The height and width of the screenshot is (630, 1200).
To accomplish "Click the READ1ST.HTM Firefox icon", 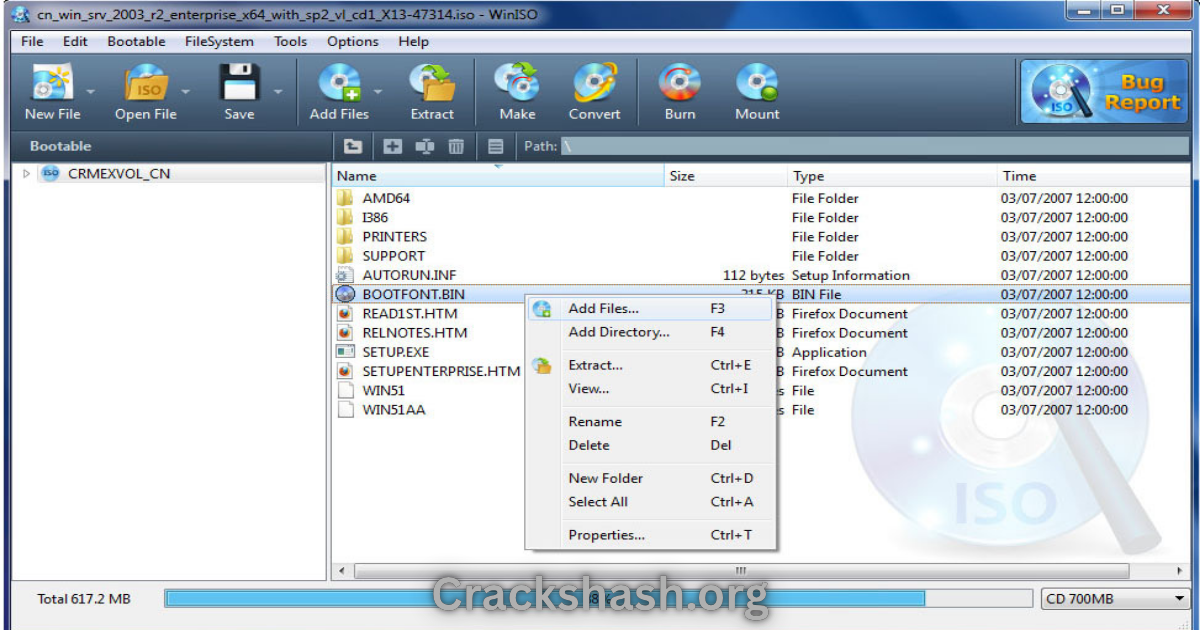I will coord(345,313).
